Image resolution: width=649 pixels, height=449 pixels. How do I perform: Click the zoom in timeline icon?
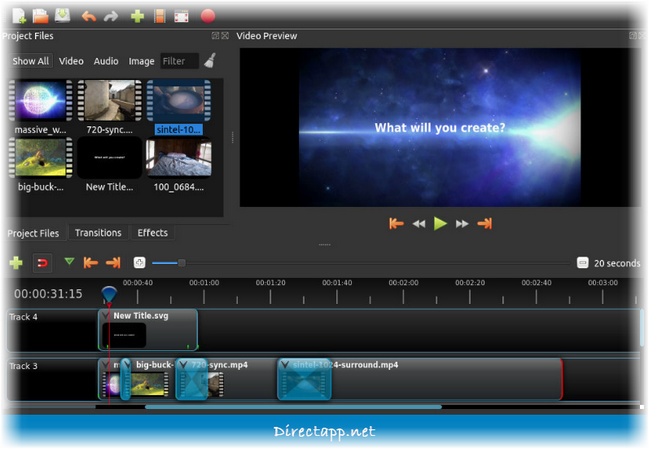coord(139,262)
